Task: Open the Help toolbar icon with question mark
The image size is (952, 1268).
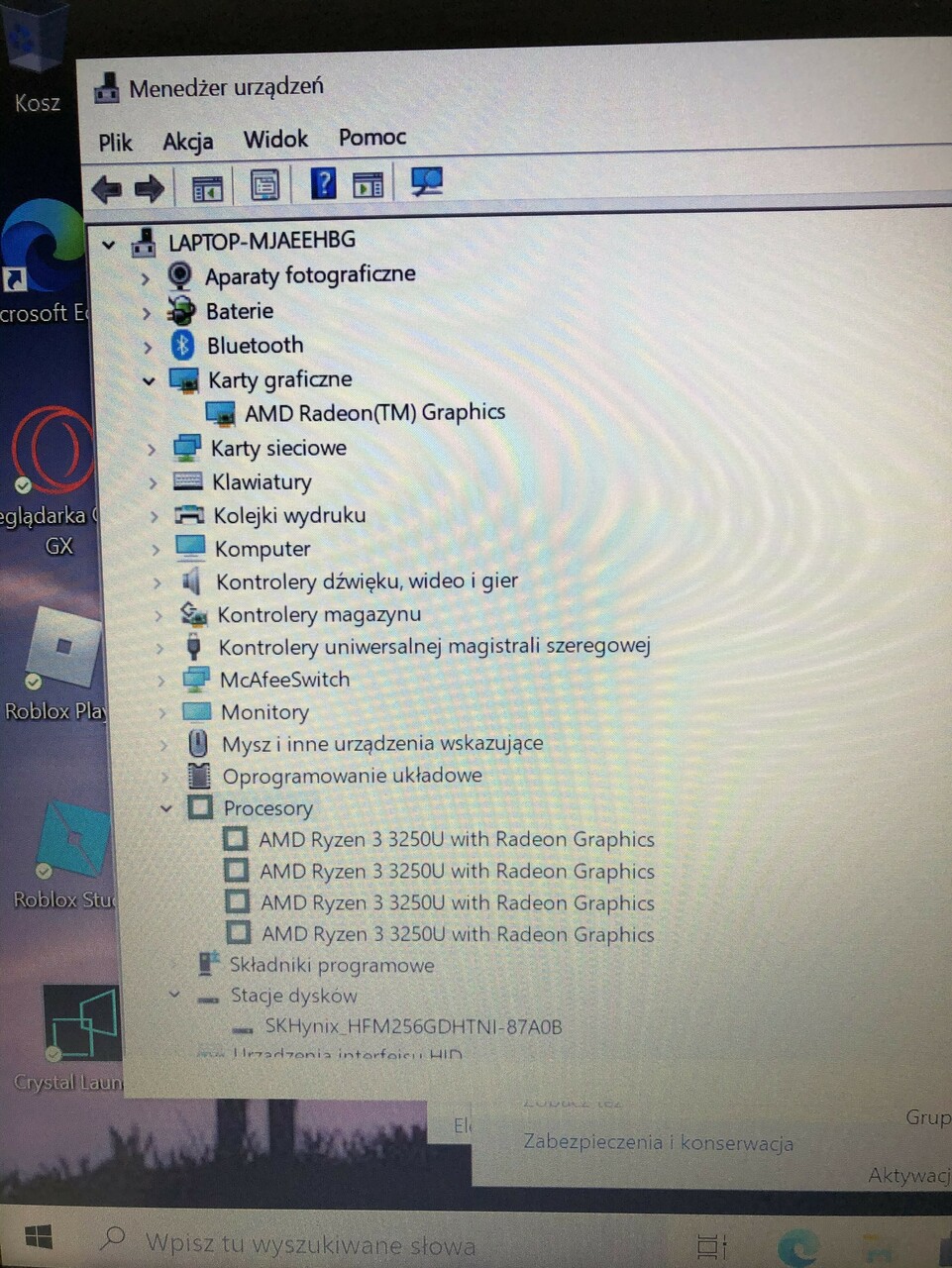Action: coord(323,182)
